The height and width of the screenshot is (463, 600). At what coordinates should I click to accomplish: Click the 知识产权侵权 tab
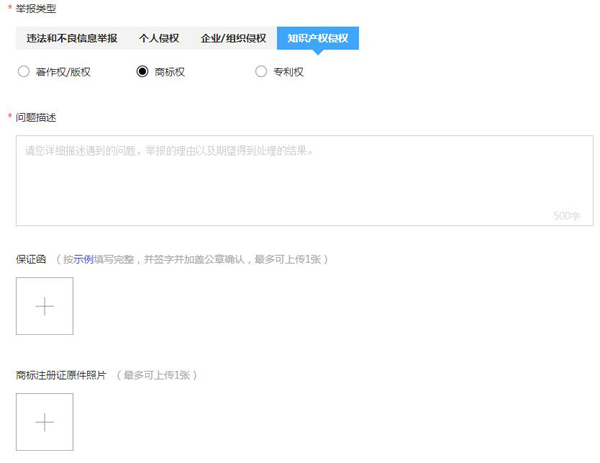[318, 38]
